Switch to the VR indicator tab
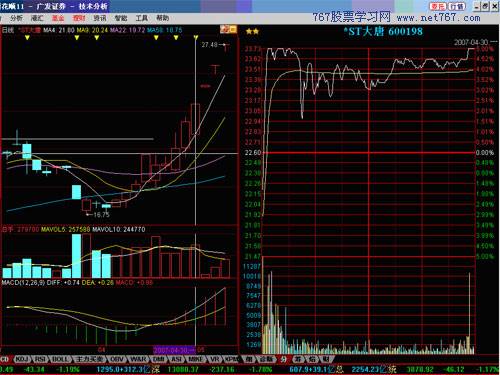 pyautogui.click(x=214, y=359)
